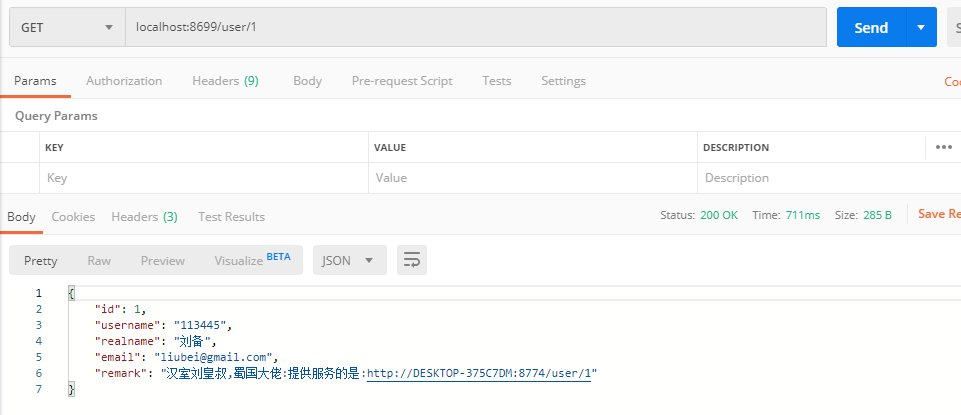961x415 pixels.
Task: Select the Preview view
Action: pos(162,261)
